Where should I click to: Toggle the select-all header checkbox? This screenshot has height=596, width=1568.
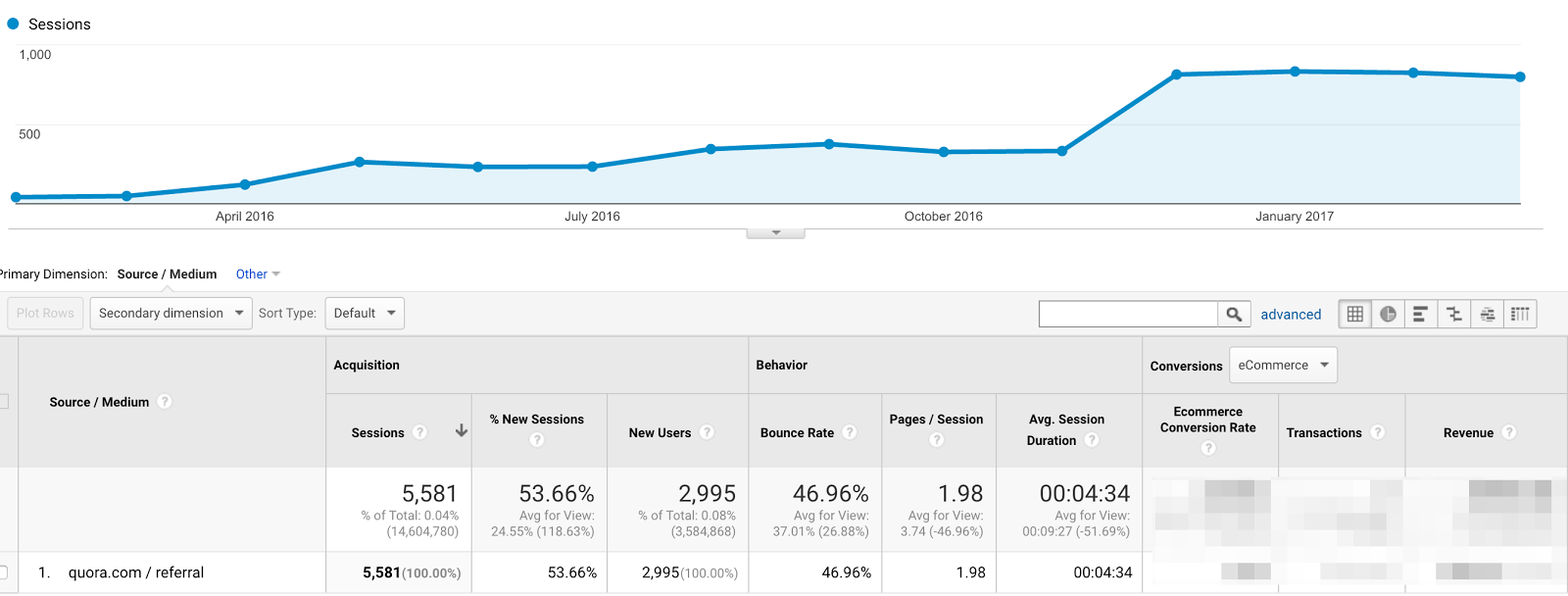3,401
